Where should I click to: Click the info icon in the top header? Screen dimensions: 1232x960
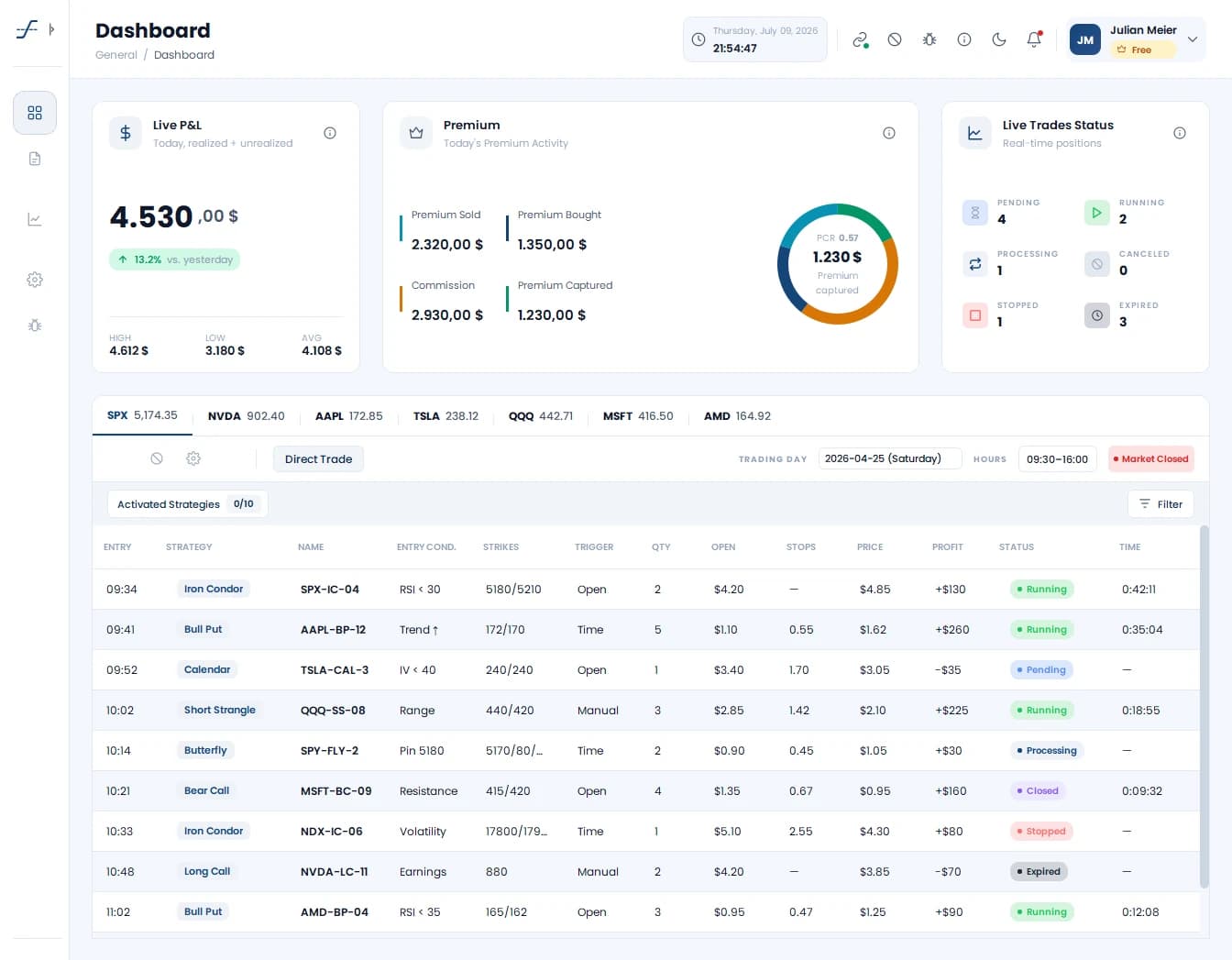[x=964, y=39]
